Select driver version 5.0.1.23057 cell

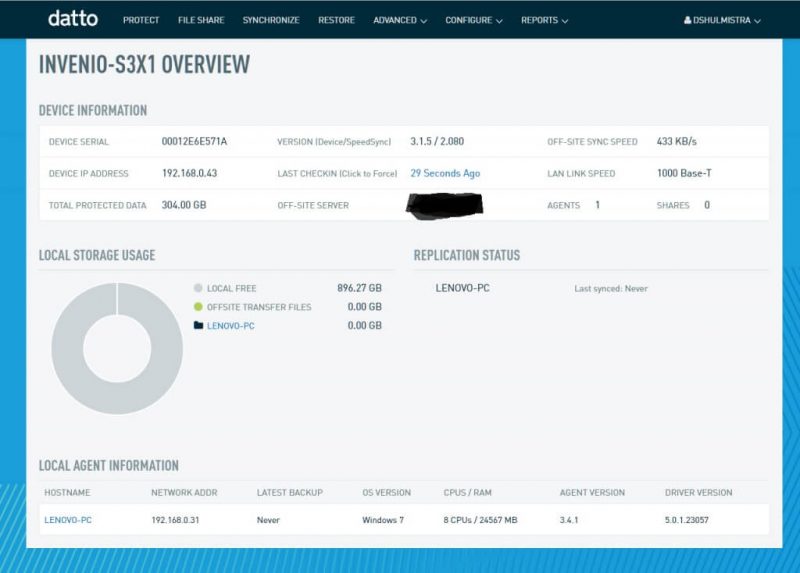(x=686, y=519)
